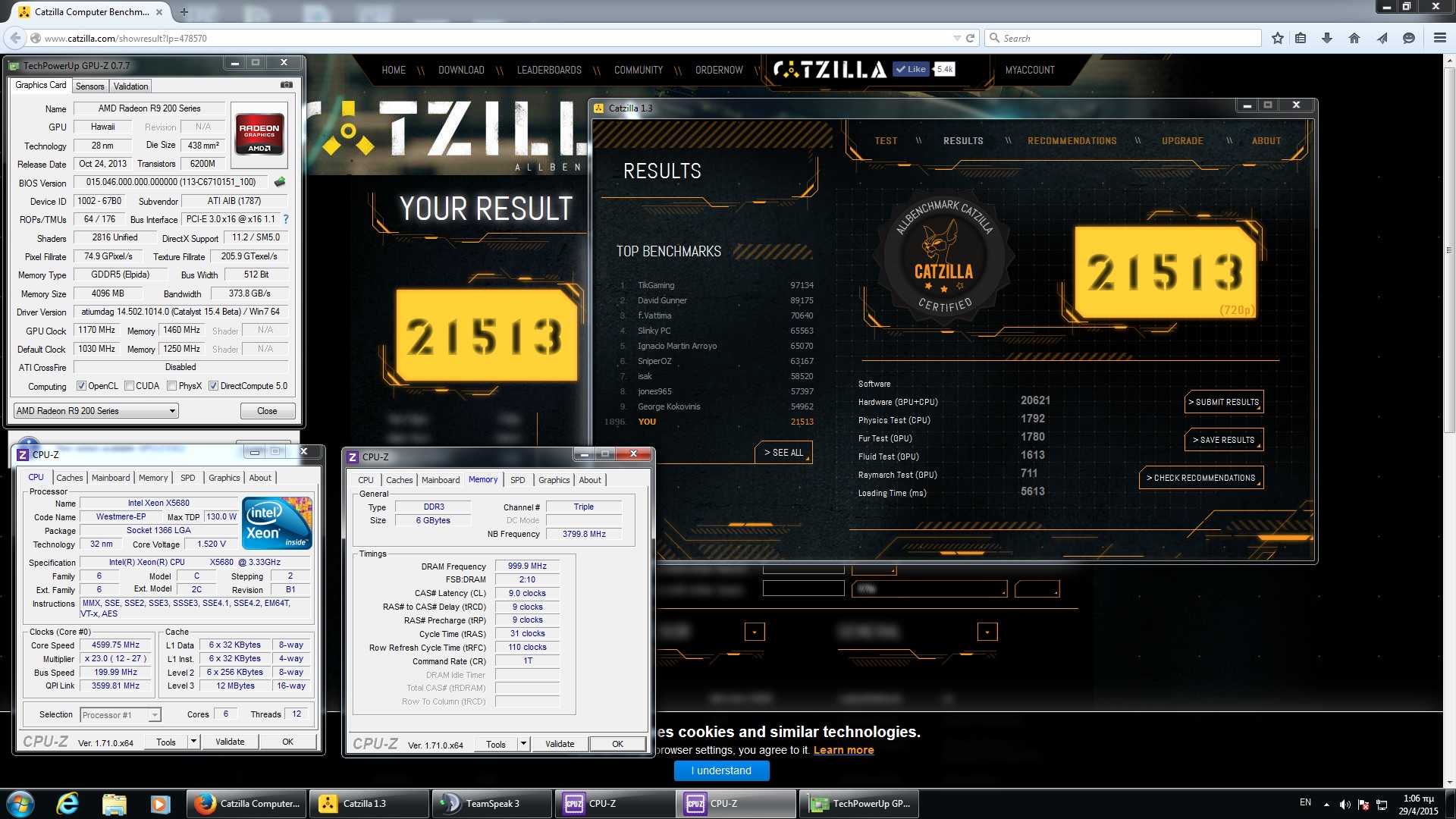This screenshot has width=1456, height=819.
Task: Follow the Learn more cookie link
Action: tap(843, 750)
